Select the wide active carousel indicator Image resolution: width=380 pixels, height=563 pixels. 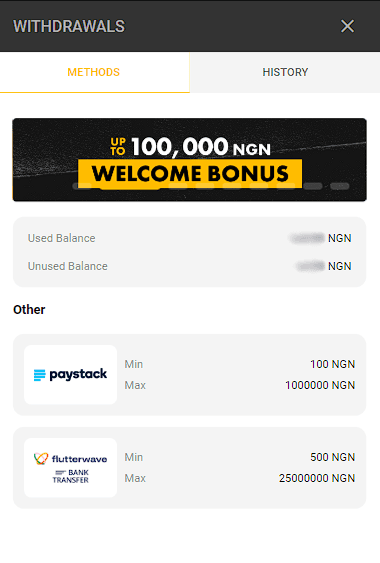coord(130,186)
